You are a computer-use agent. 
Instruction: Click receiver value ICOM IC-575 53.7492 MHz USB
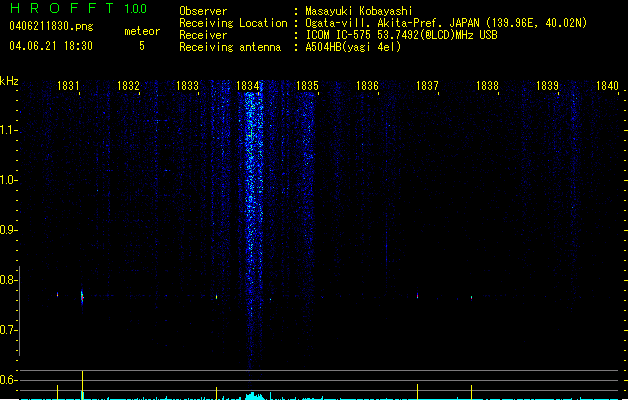[402, 35]
